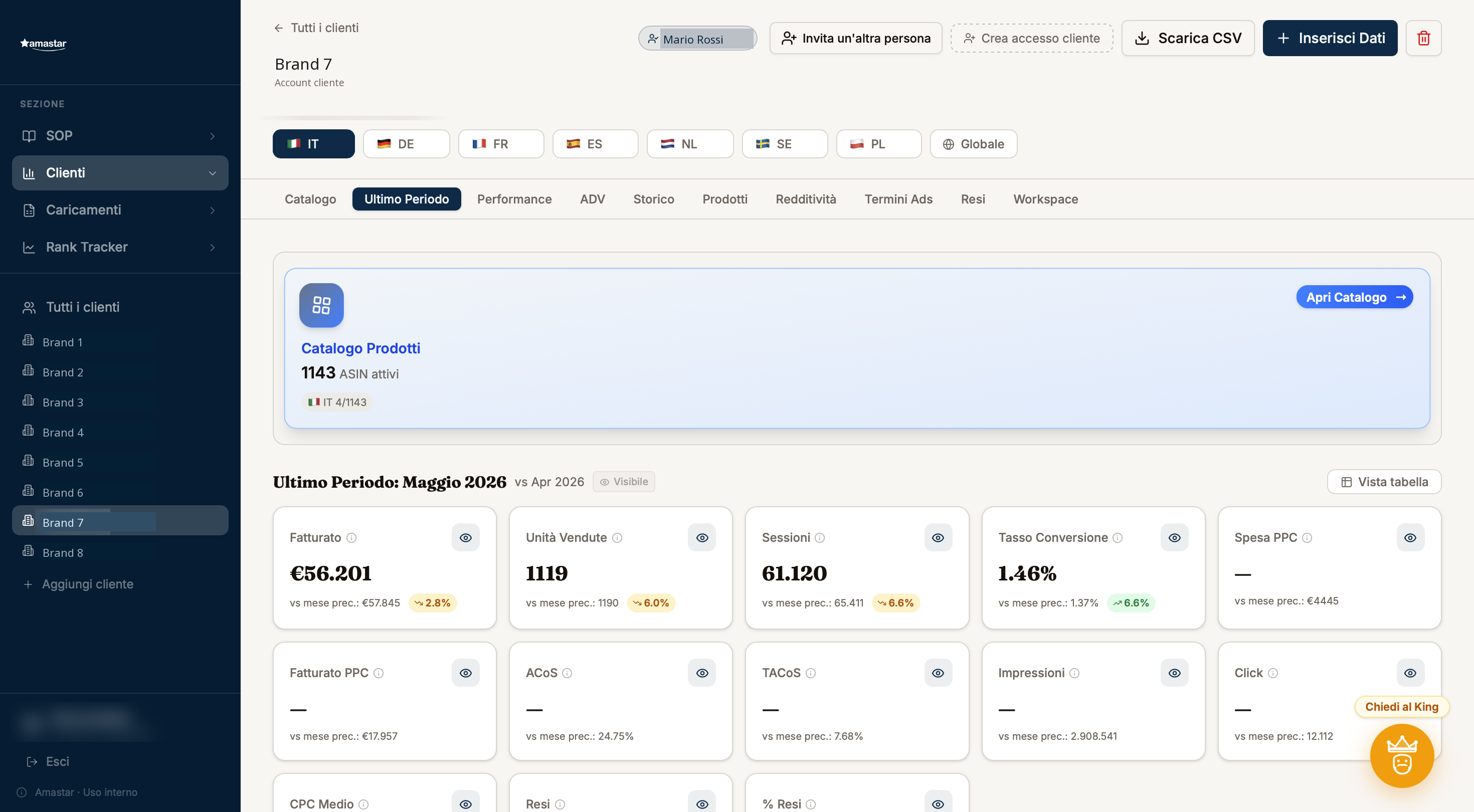Go back to Tutti i clienti link
This screenshot has height=812, width=1474.
pyautogui.click(x=316, y=28)
